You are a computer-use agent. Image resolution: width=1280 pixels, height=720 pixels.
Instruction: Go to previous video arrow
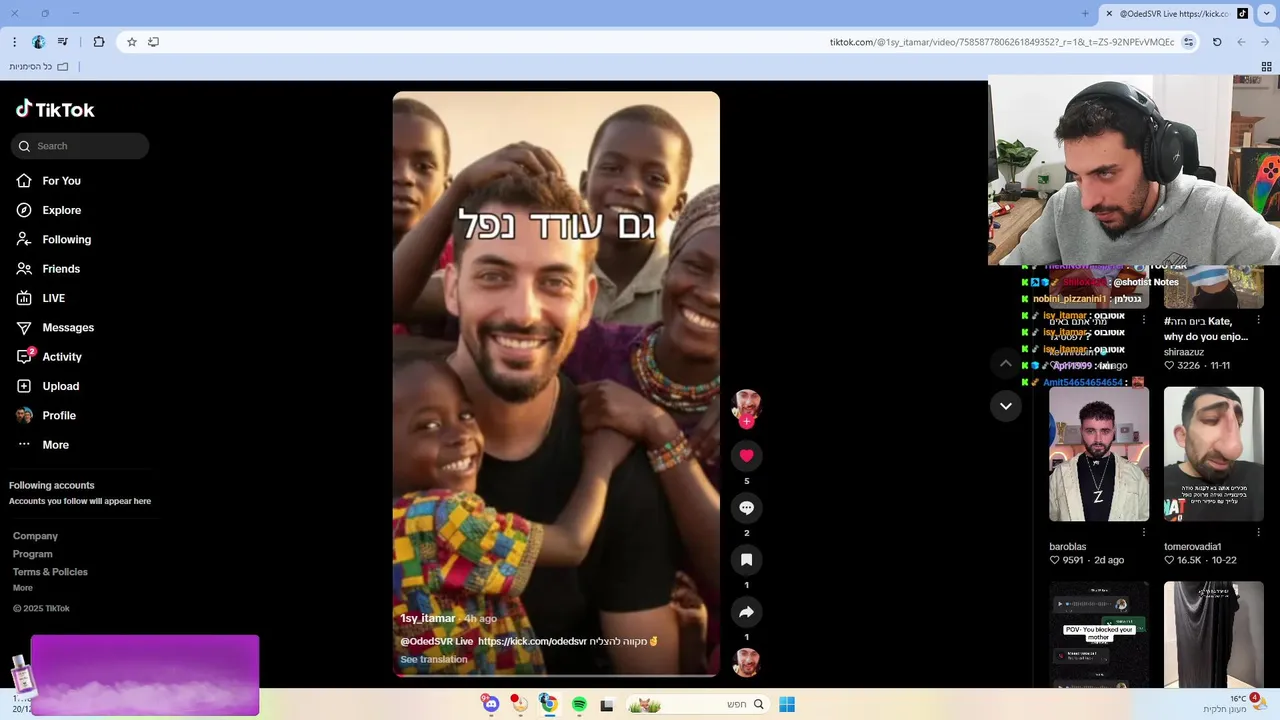[x=1005, y=363]
